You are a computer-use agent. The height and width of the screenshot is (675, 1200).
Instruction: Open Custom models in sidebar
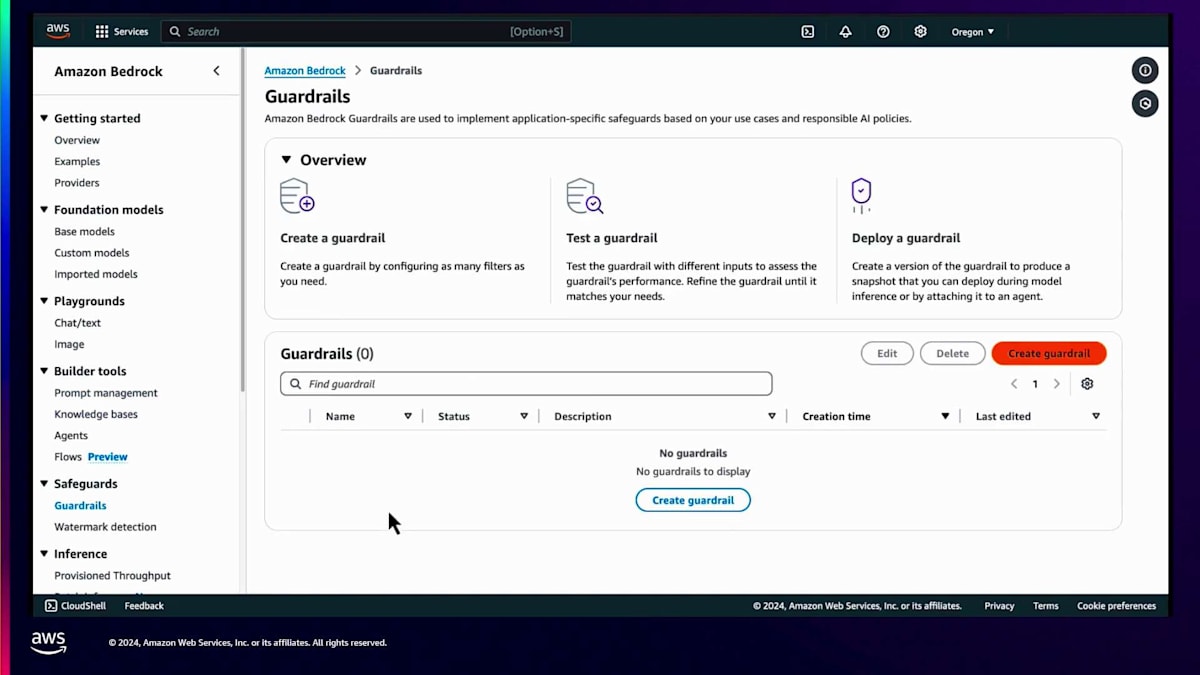click(92, 253)
